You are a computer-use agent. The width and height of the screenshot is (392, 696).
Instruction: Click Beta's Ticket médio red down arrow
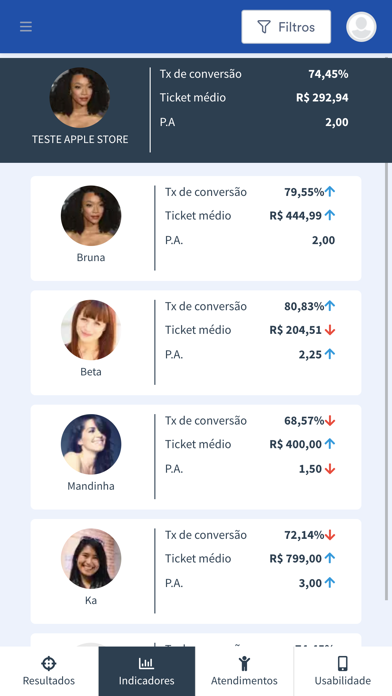point(330,330)
